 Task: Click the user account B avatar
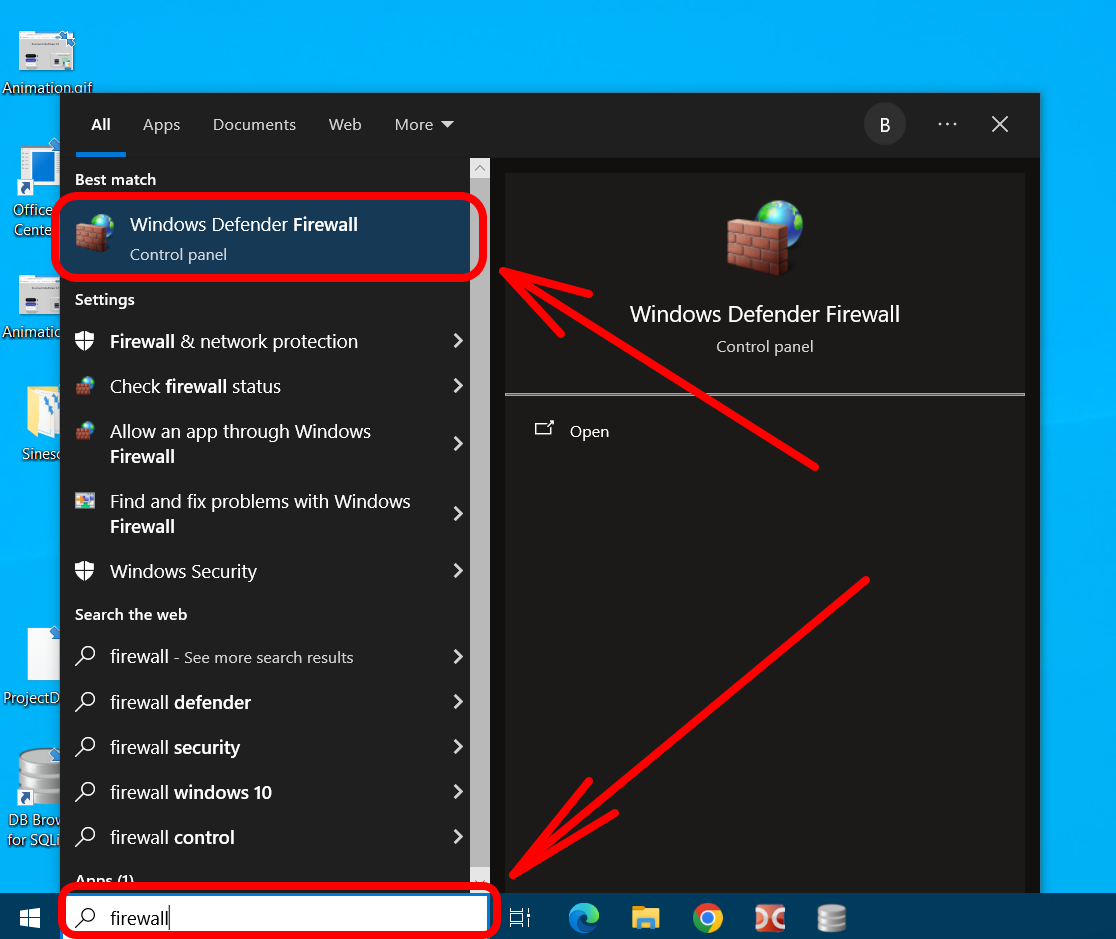click(x=884, y=125)
